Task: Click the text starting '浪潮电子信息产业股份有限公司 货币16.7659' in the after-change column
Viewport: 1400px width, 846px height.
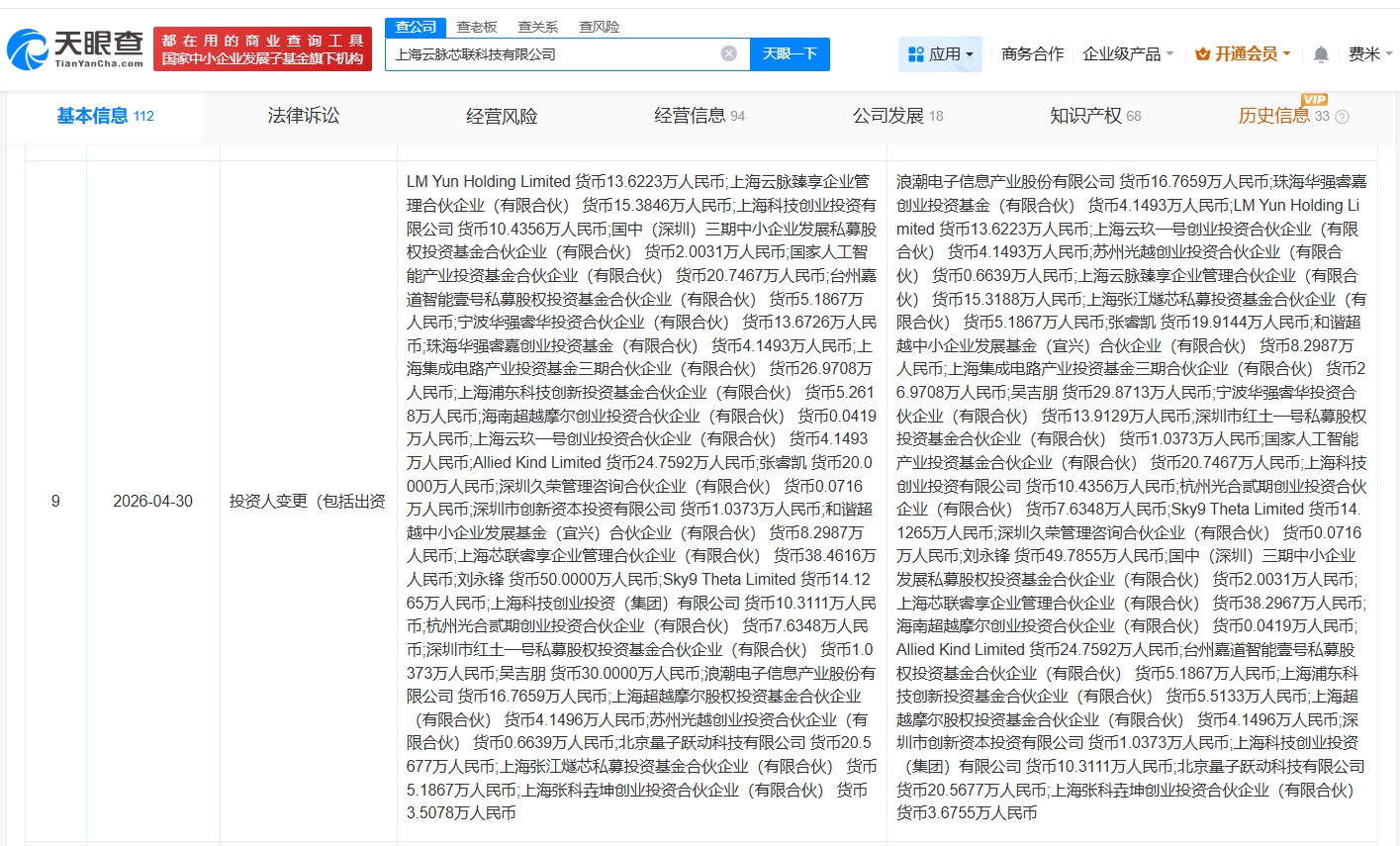Action: 1132,498
